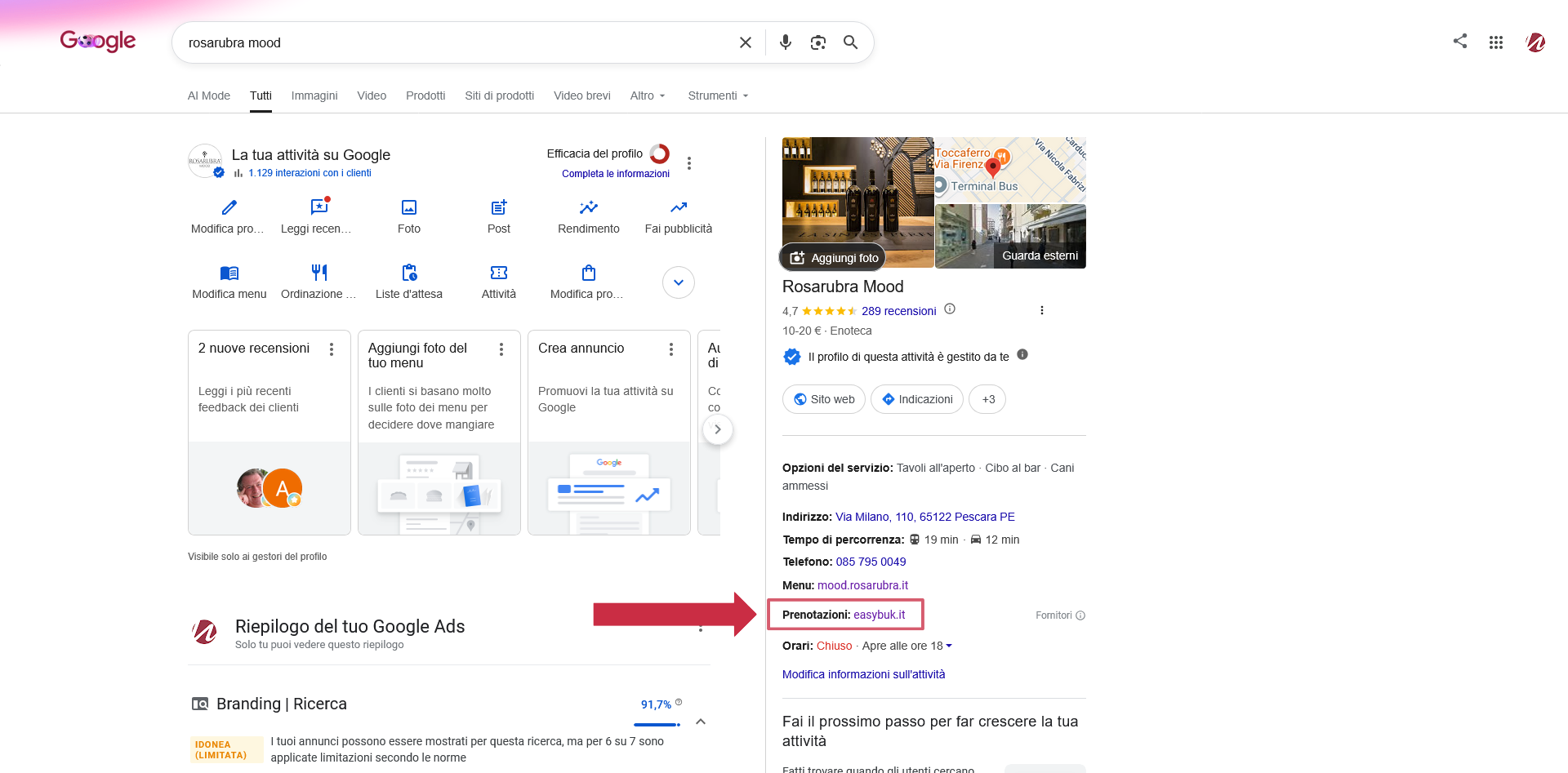Image resolution: width=1568 pixels, height=773 pixels.
Task: Open the Altro dropdown
Action: coord(648,96)
